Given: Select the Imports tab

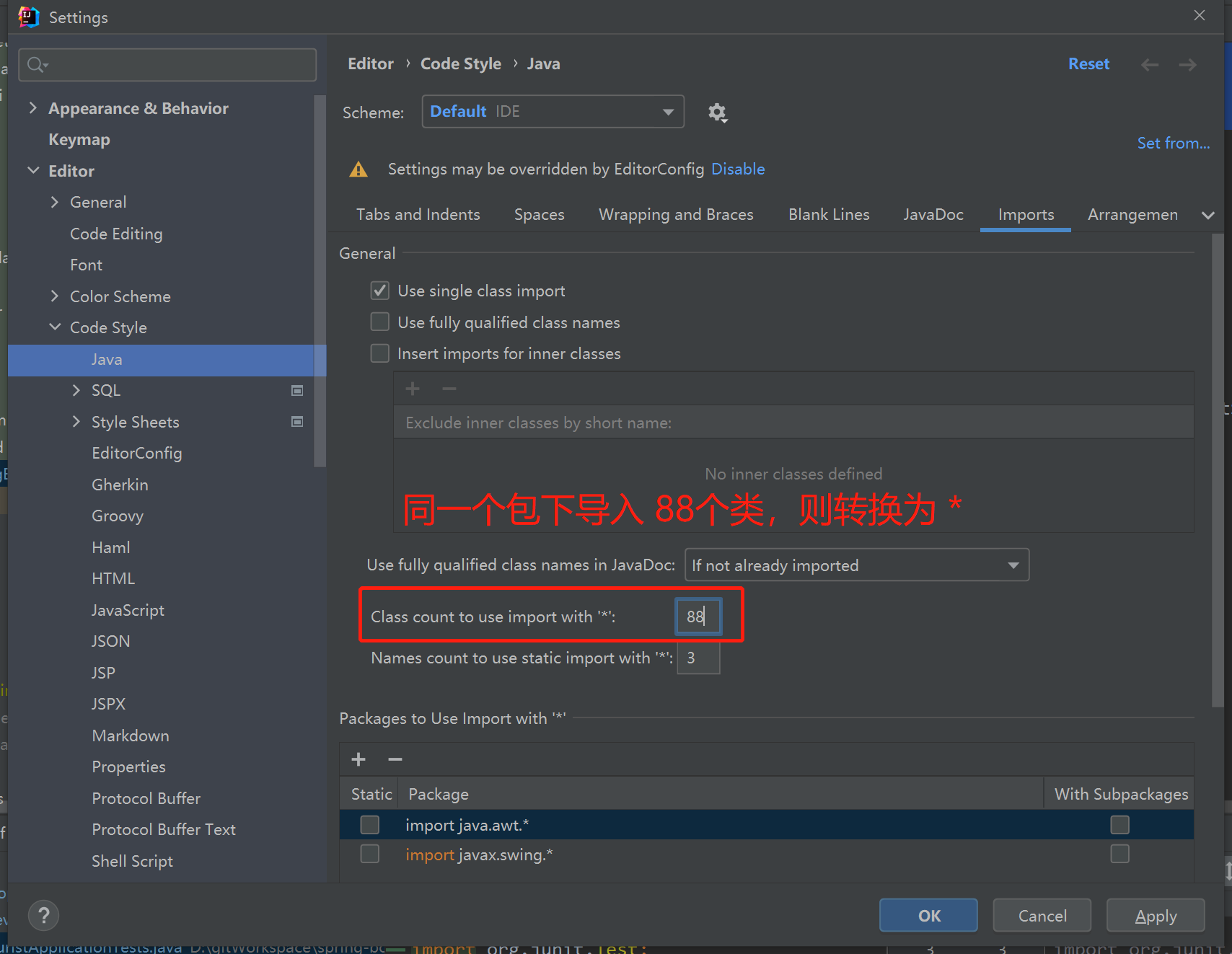Looking at the screenshot, I should (1026, 215).
